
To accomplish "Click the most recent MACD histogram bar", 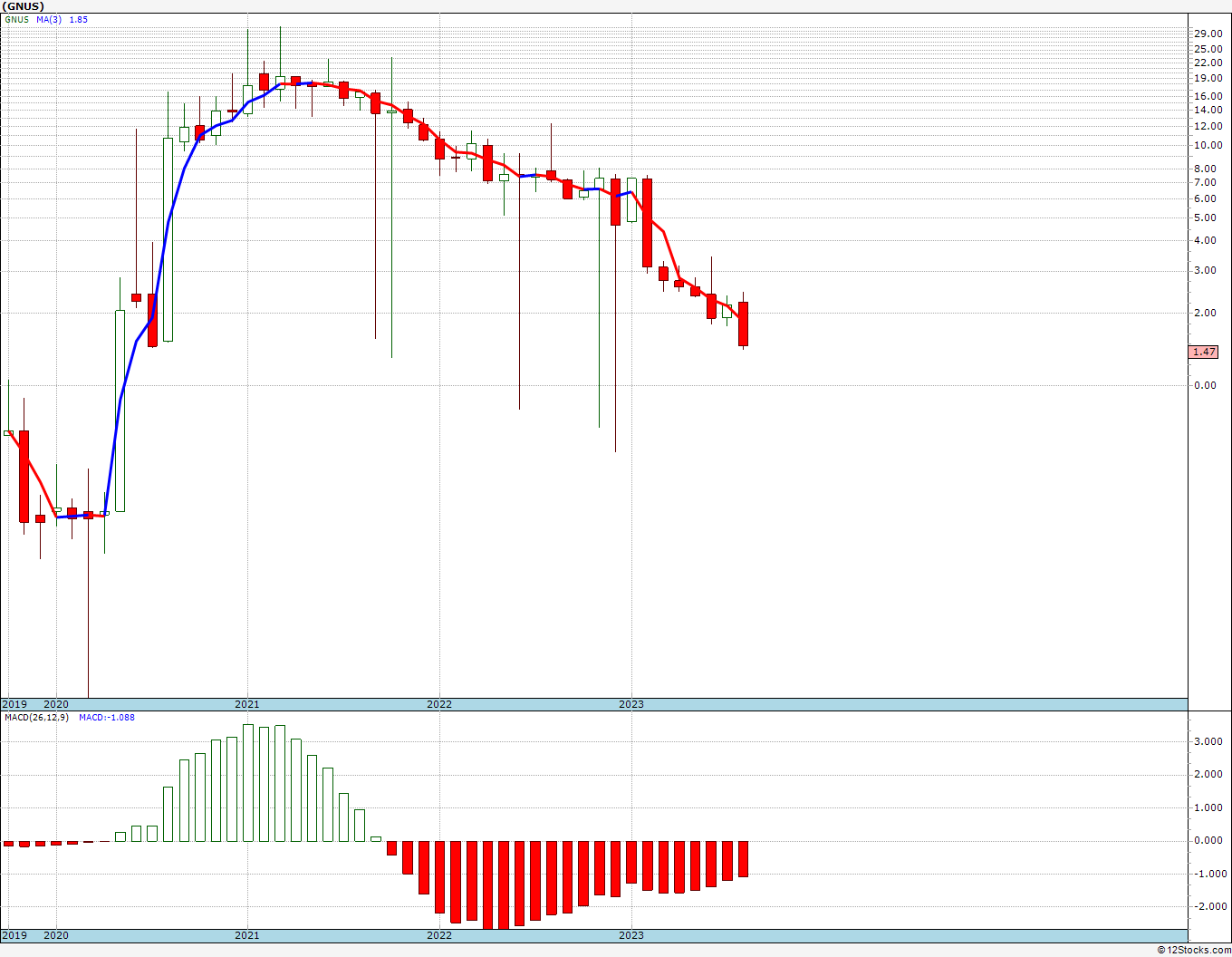I will pyautogui.click(x=743, y=858).
